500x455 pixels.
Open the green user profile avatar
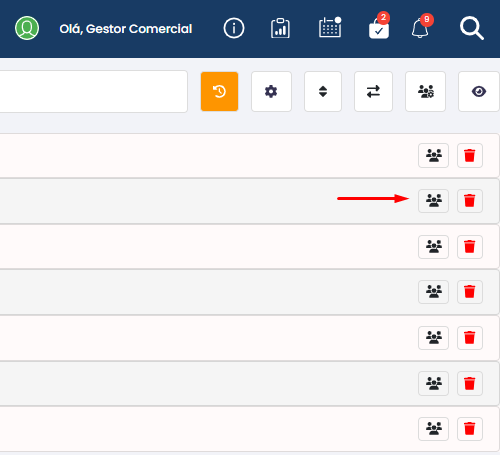coord(27,28)
